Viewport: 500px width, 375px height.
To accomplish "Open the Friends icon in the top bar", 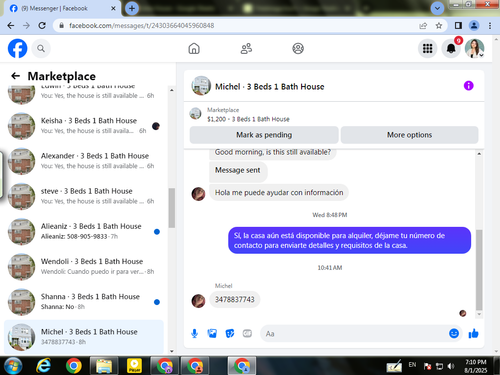I will [246, 49].
